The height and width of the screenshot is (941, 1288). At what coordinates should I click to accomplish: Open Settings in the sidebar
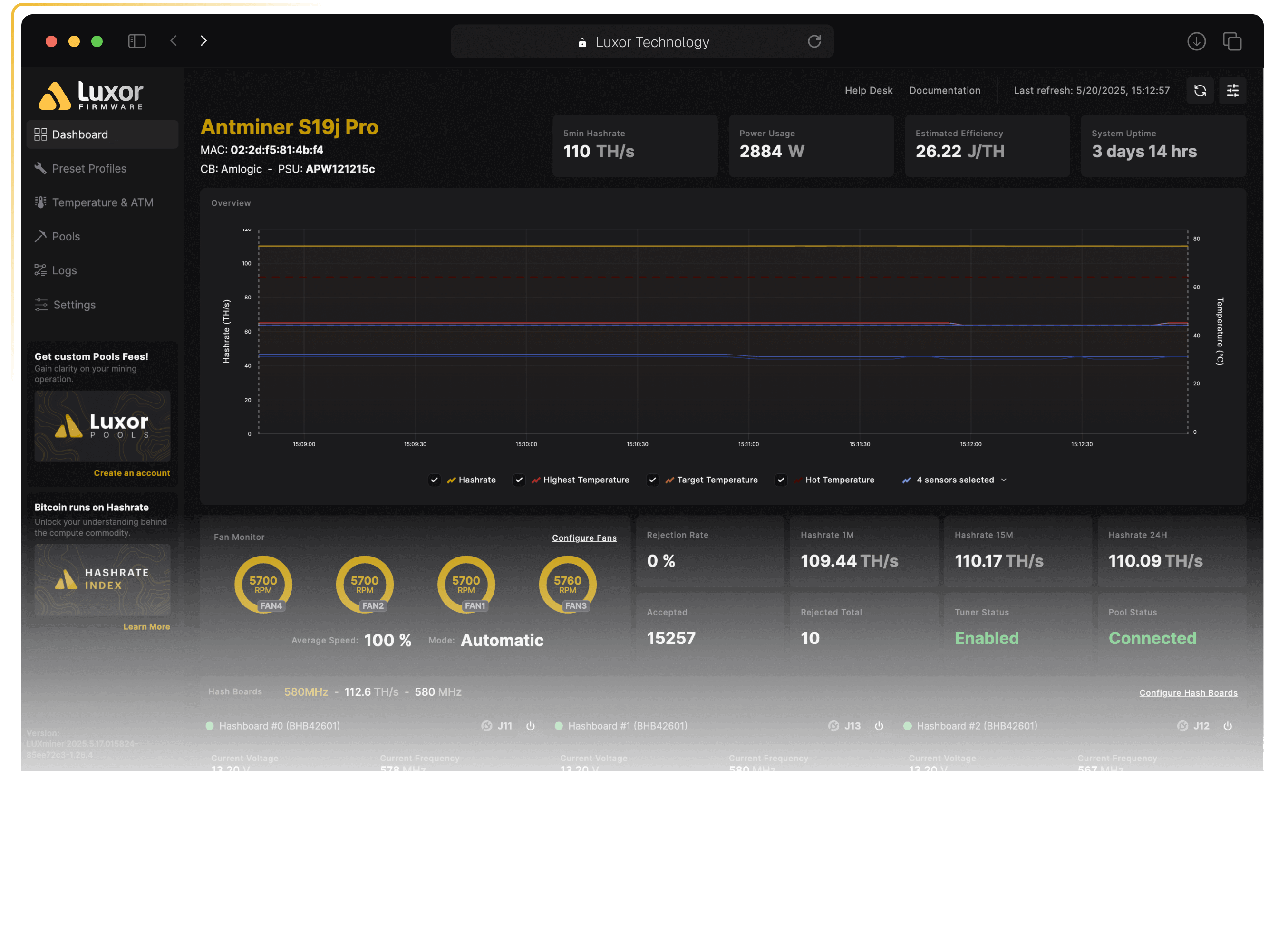[74, 305]
